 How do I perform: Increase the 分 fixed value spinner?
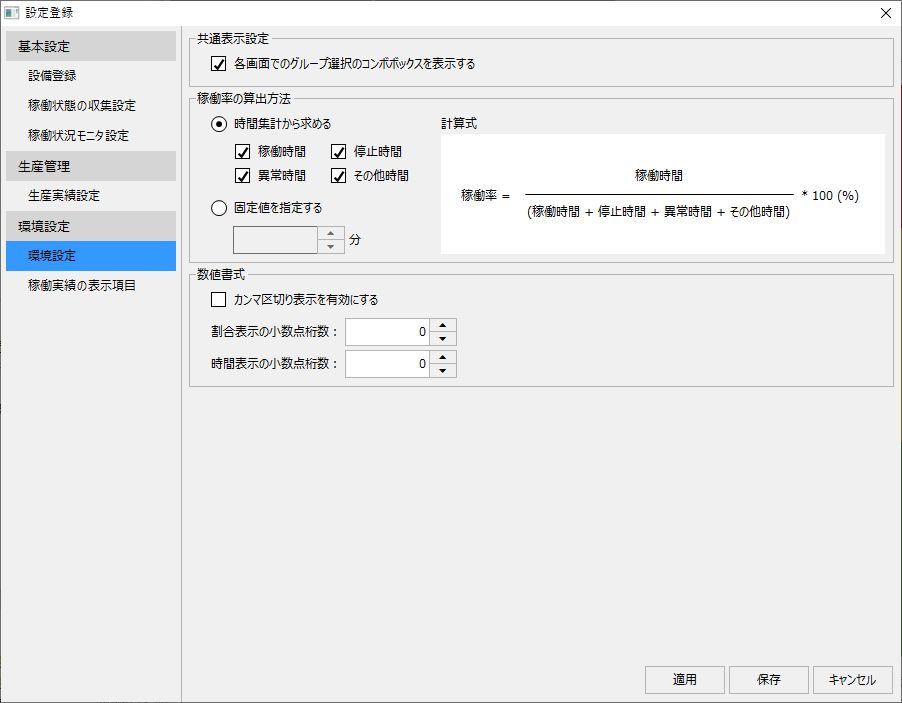tap(331, 233)
